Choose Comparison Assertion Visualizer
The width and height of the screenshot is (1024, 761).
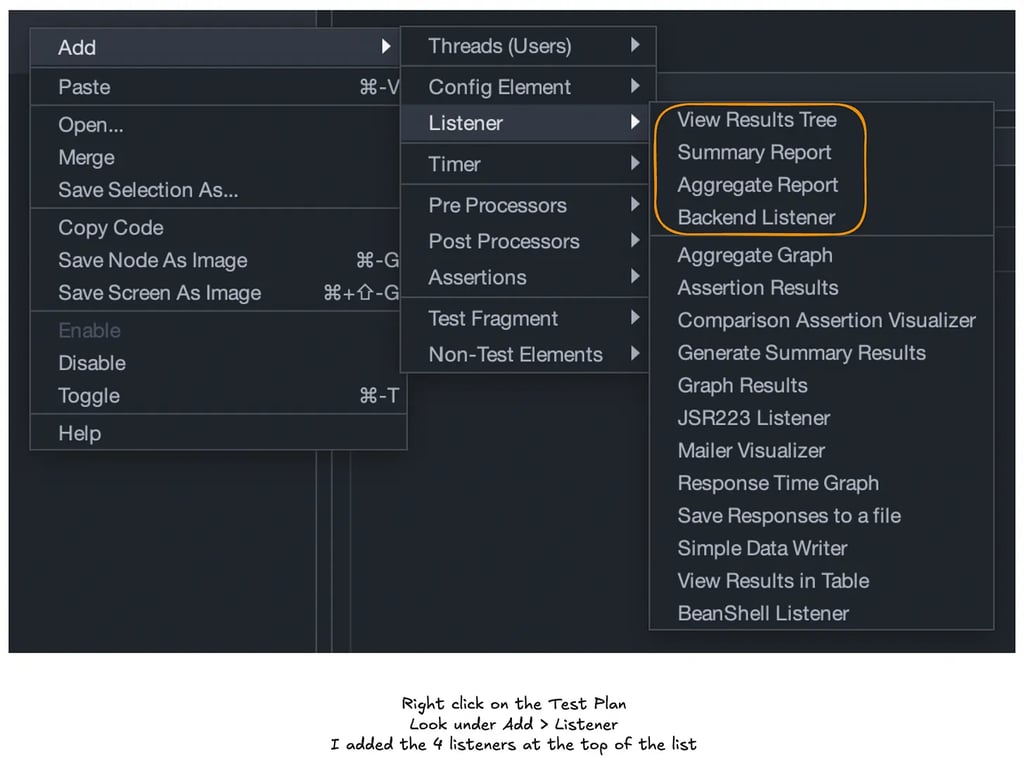[826, 320]
